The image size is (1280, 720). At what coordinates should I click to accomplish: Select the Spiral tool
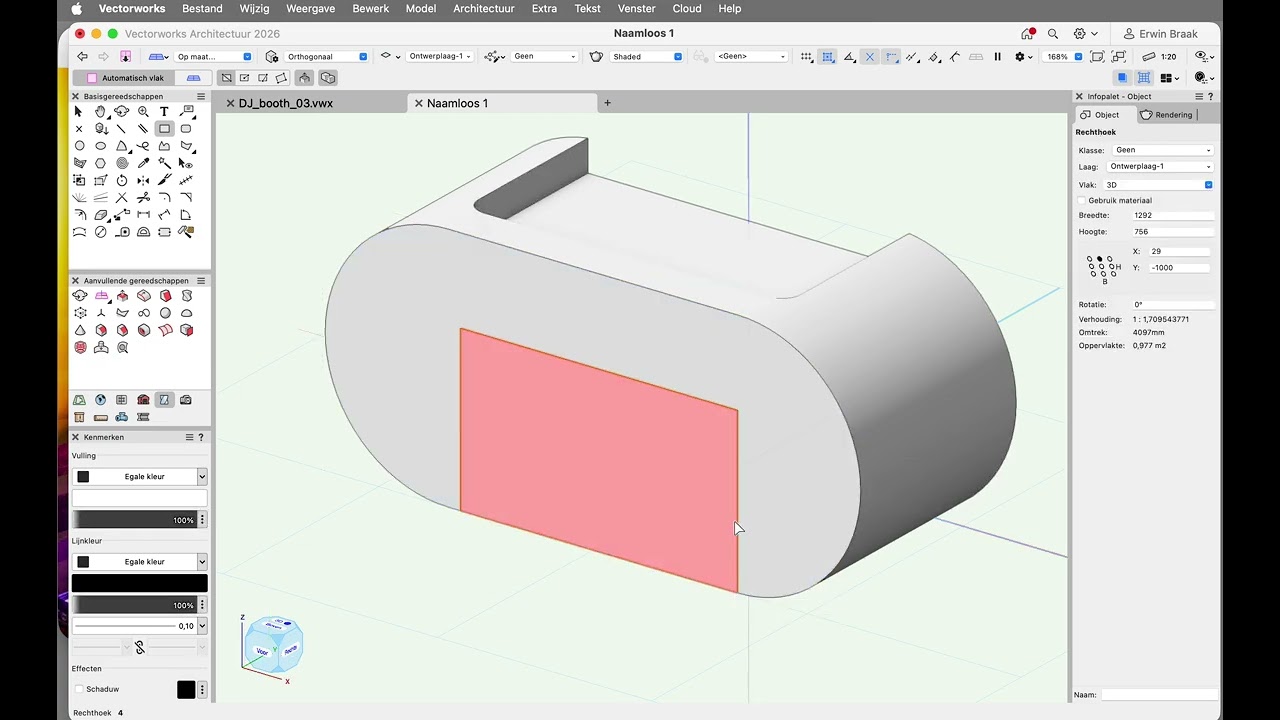[122, 163]
